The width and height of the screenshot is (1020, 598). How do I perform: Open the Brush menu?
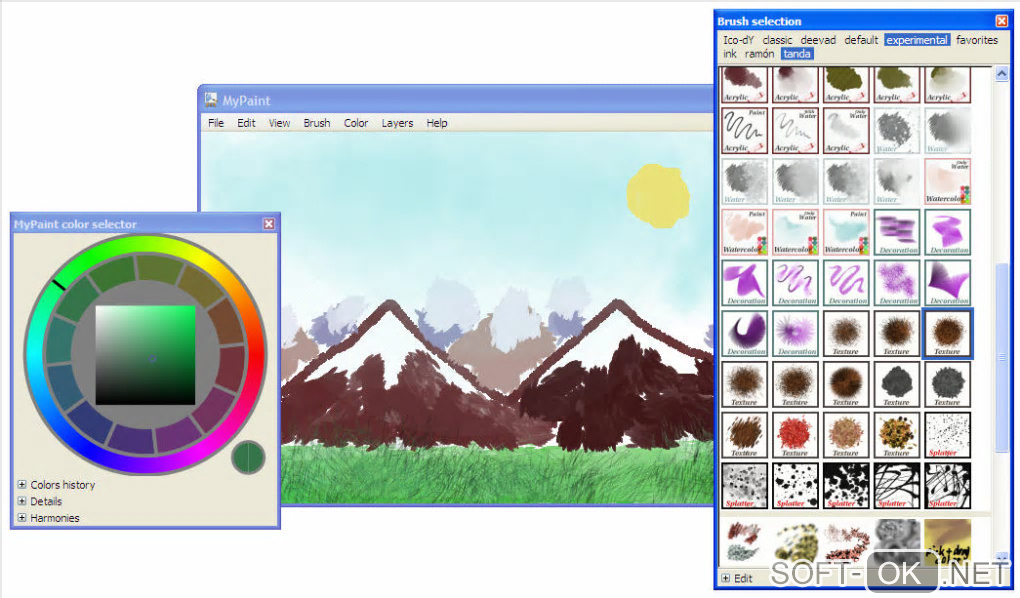coord(317,123)
